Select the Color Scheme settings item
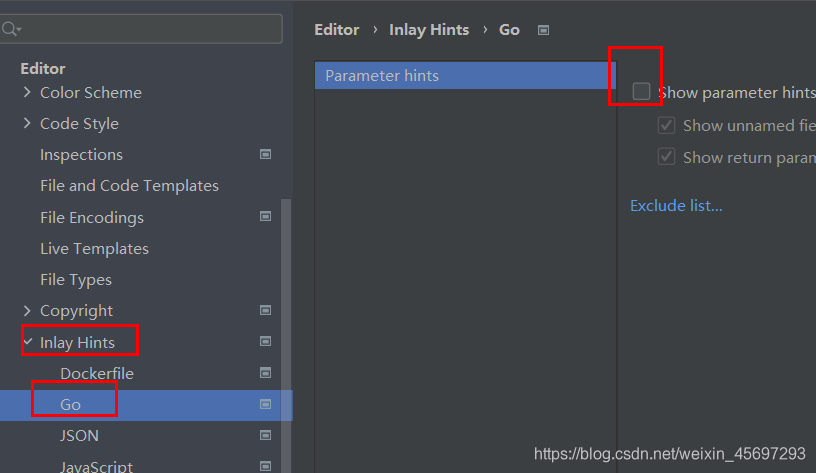Viewport: 816px width, 473px height. pyautogui.click(x=91, y=93)
